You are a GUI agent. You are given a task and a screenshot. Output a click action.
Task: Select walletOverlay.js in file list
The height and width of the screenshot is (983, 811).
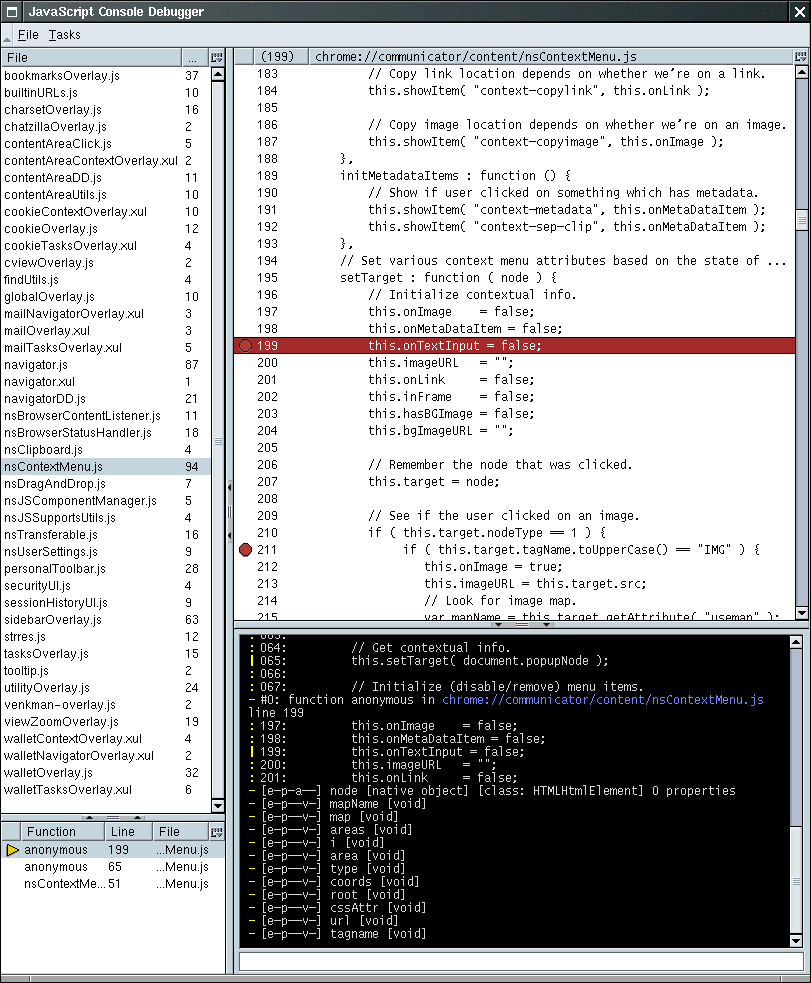tap(106, 773)
